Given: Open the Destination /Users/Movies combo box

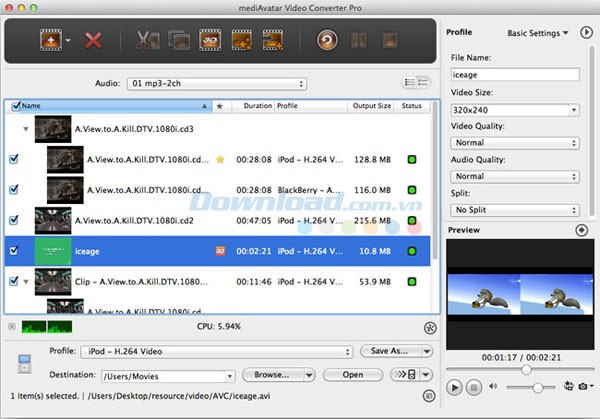Looking at the screenshot, I should click(168, 377).
